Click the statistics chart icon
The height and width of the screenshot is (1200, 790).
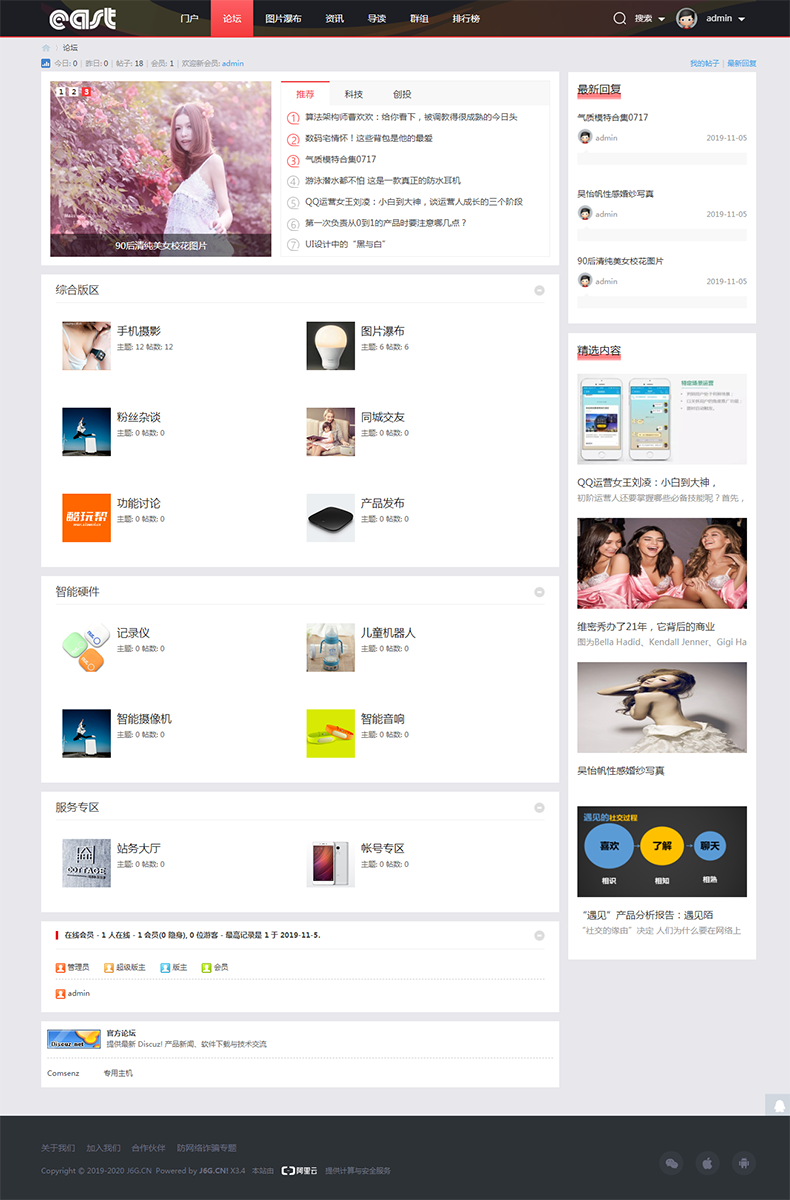click(x=46, y=63)
